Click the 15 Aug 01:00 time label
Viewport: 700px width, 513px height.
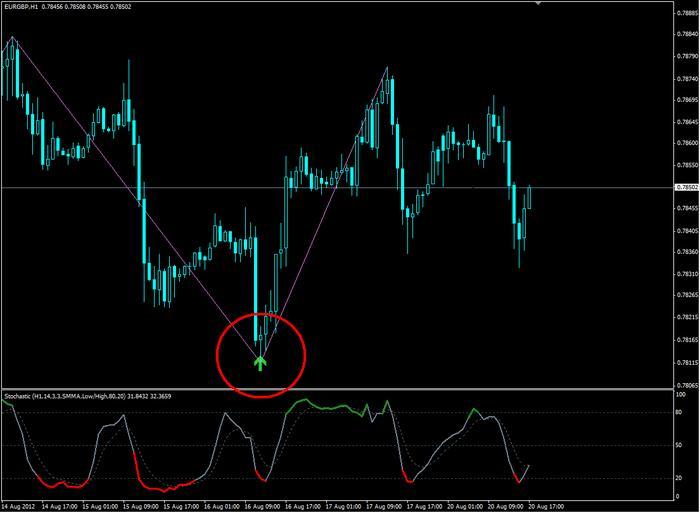click(x=100, y=507)
